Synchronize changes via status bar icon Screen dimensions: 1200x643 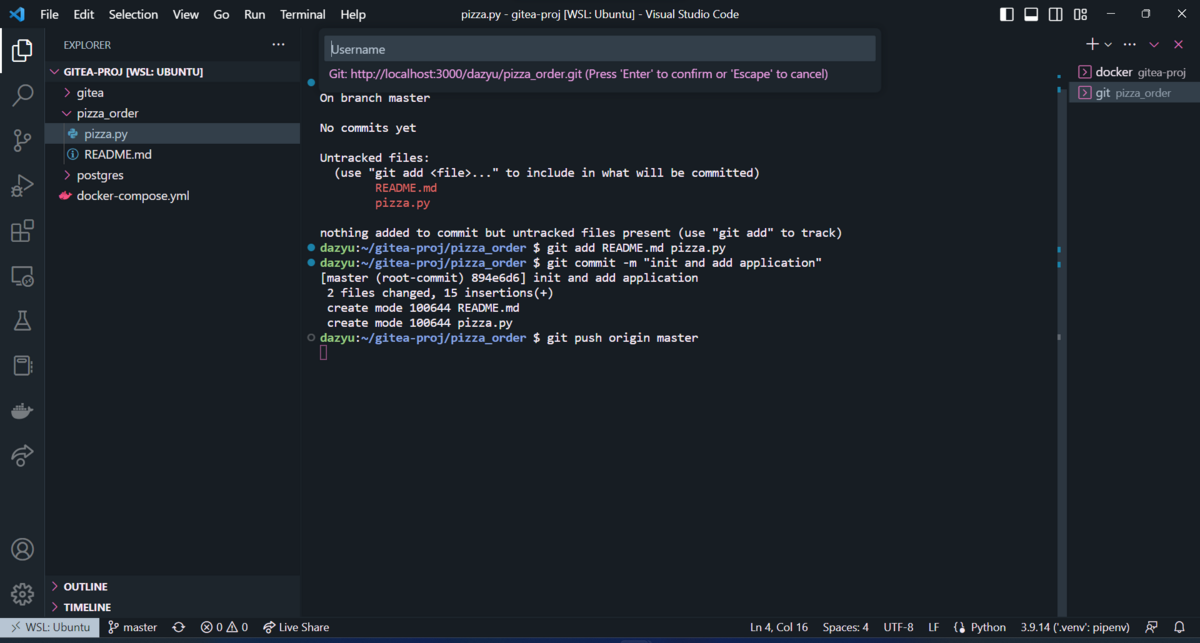point(179,627)
